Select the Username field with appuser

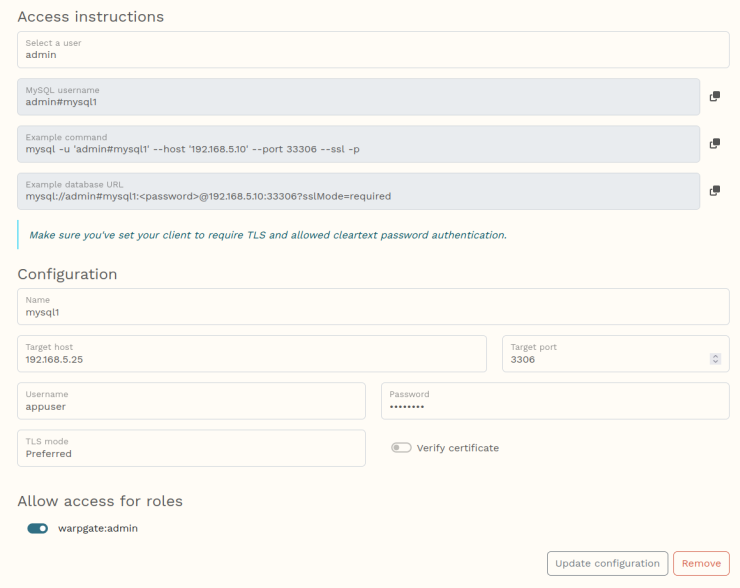tap(191, 401)
